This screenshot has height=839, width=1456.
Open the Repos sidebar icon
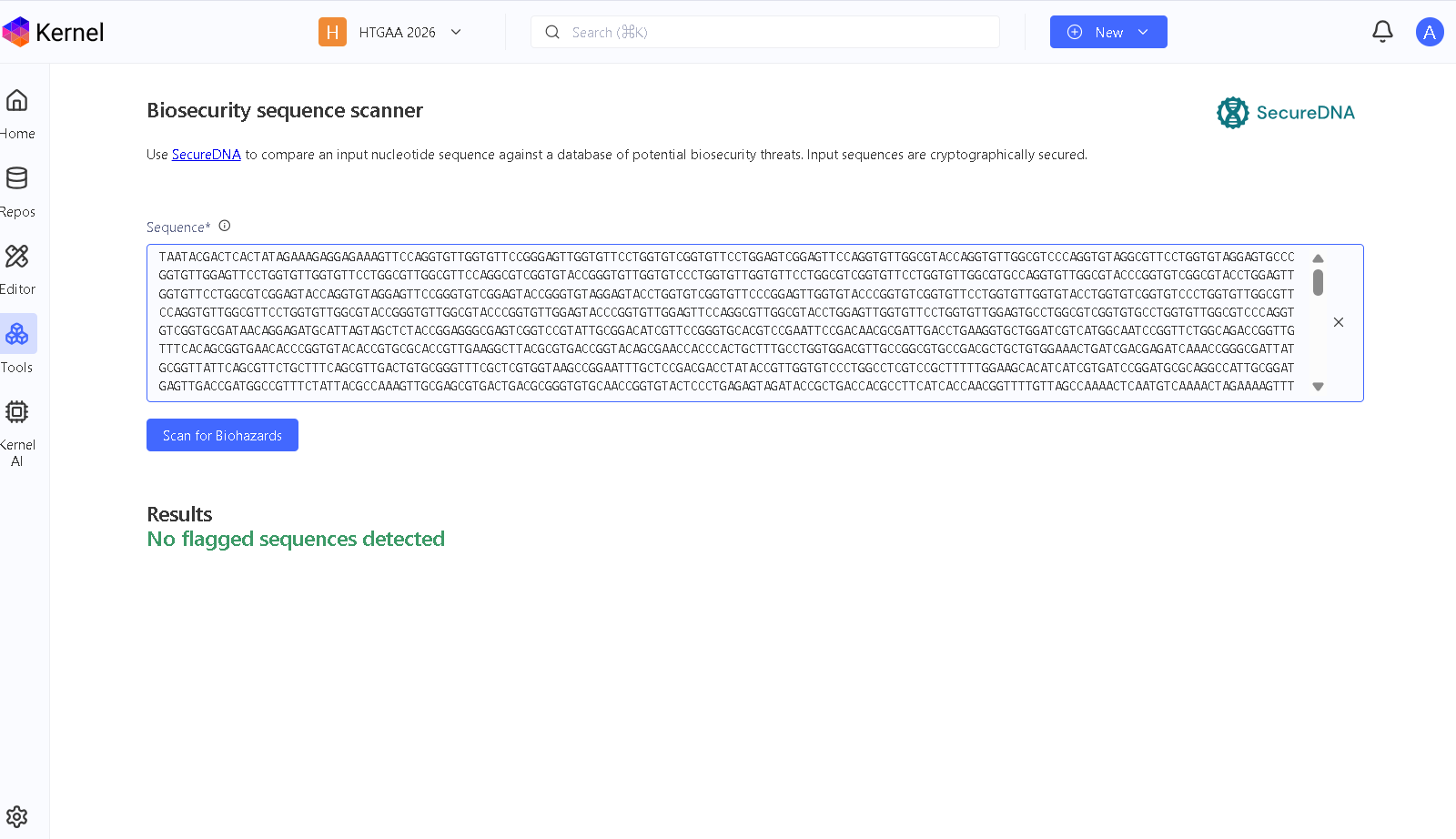point(16,177)
